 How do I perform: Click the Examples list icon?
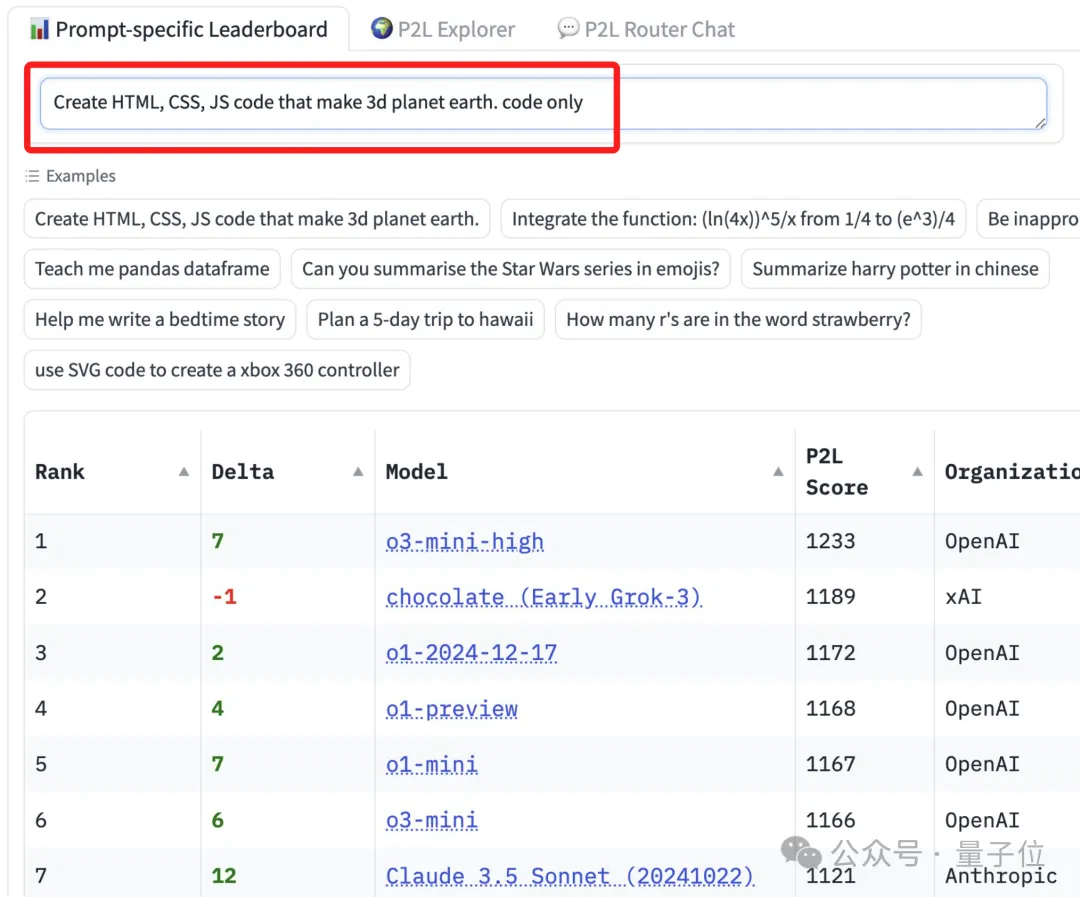(x=32, y=176)
